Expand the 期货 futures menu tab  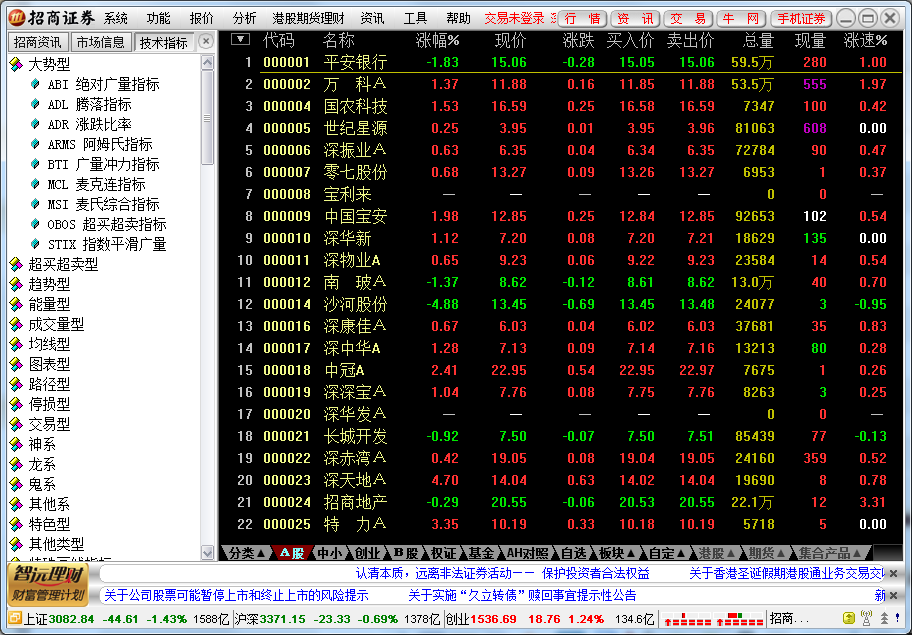click(x=767, y=553)
